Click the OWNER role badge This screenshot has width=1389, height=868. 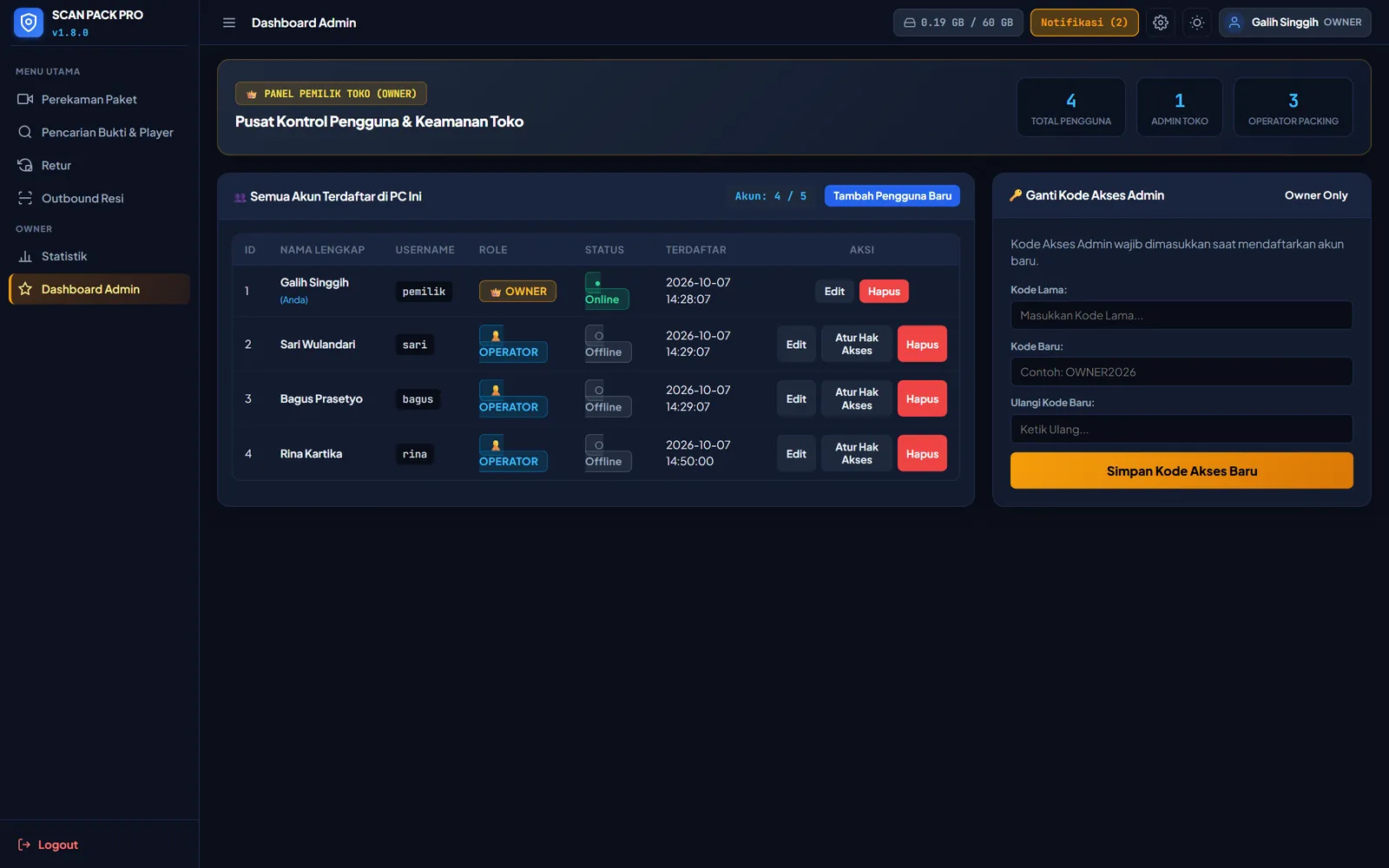[517, 292]
